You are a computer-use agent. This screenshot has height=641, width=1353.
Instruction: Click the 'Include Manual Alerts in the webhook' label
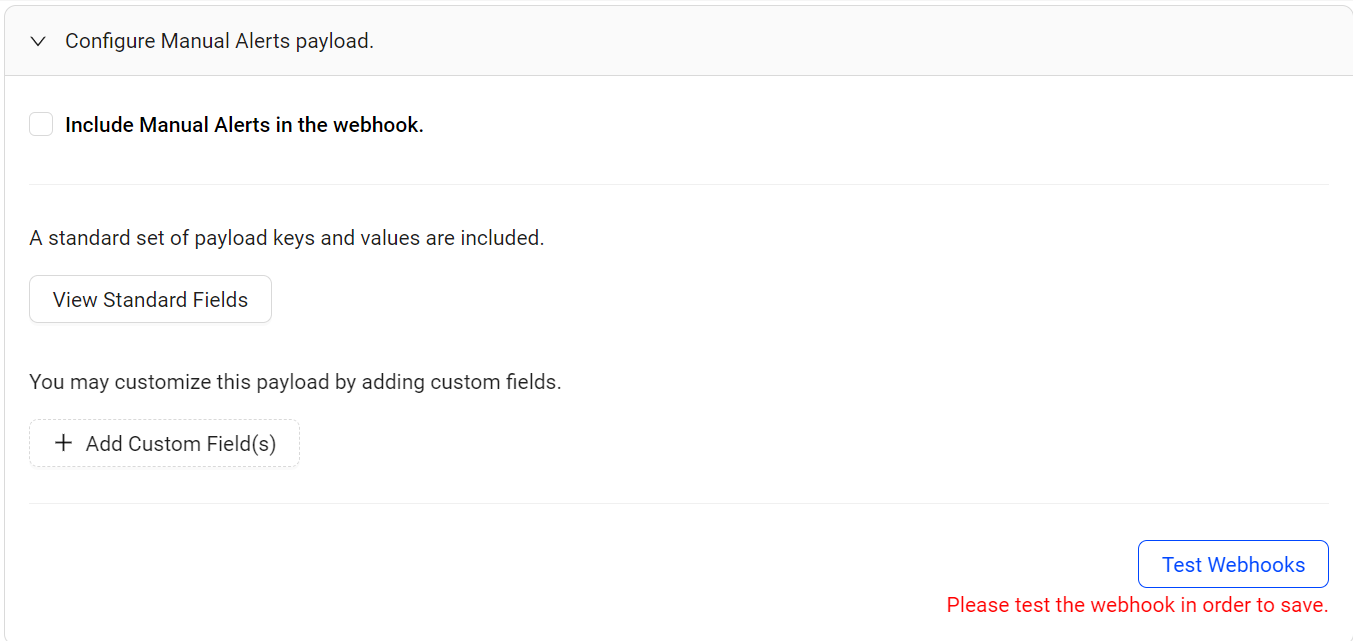[244, 125]
